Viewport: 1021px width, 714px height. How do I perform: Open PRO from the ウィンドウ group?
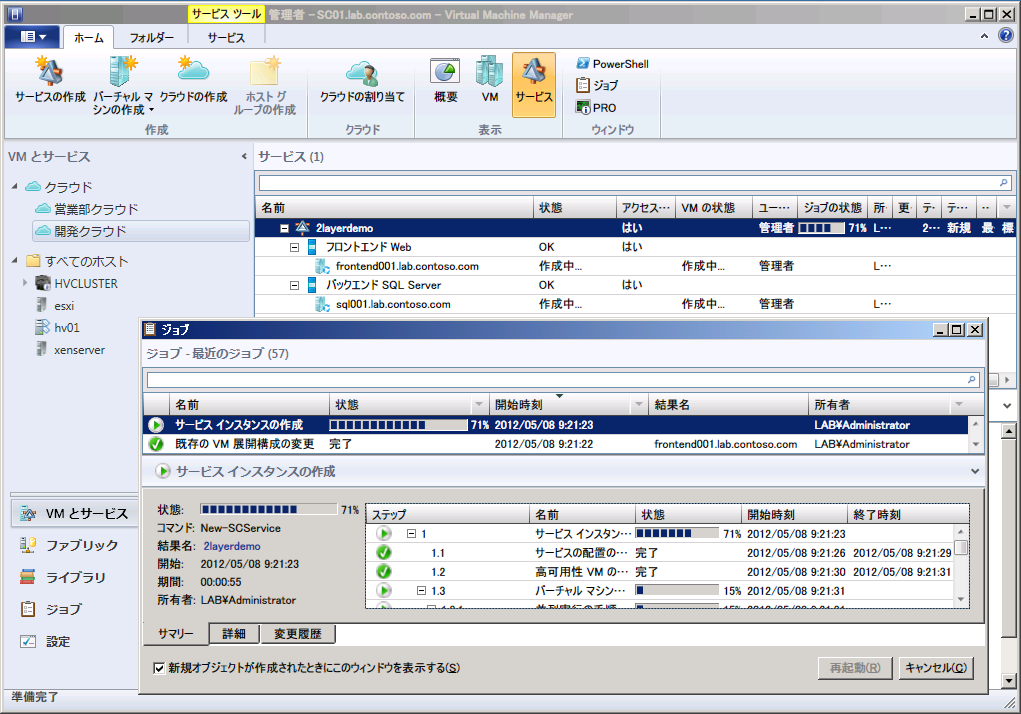[x=600, y=107]
